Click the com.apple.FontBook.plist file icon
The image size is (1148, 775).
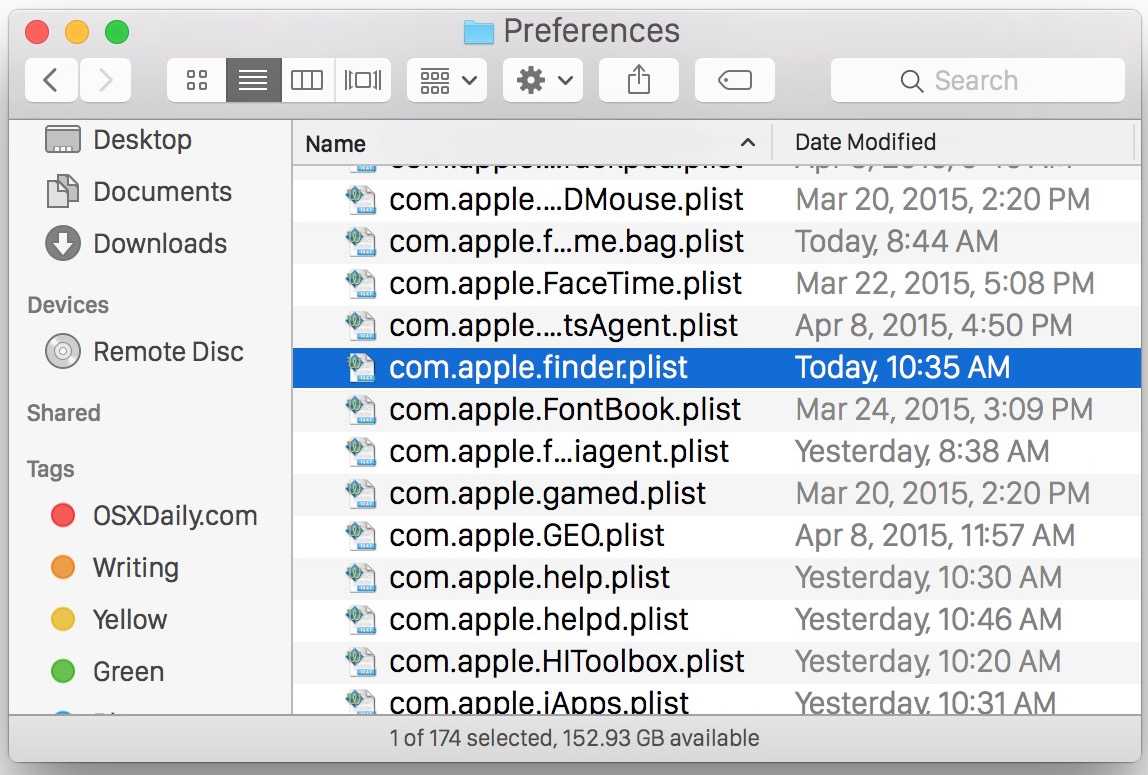[x=360, y=409]
